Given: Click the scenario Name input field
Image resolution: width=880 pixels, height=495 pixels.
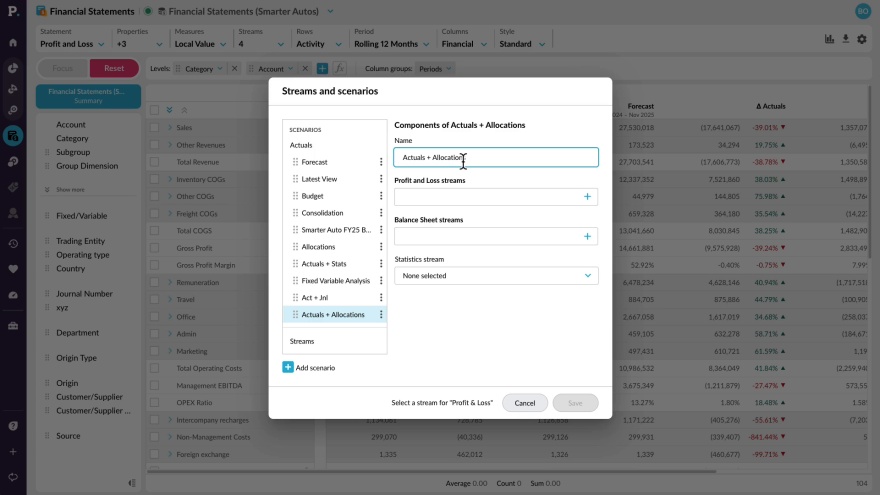Looking at the screenshot, I should [x=496, y=157].
